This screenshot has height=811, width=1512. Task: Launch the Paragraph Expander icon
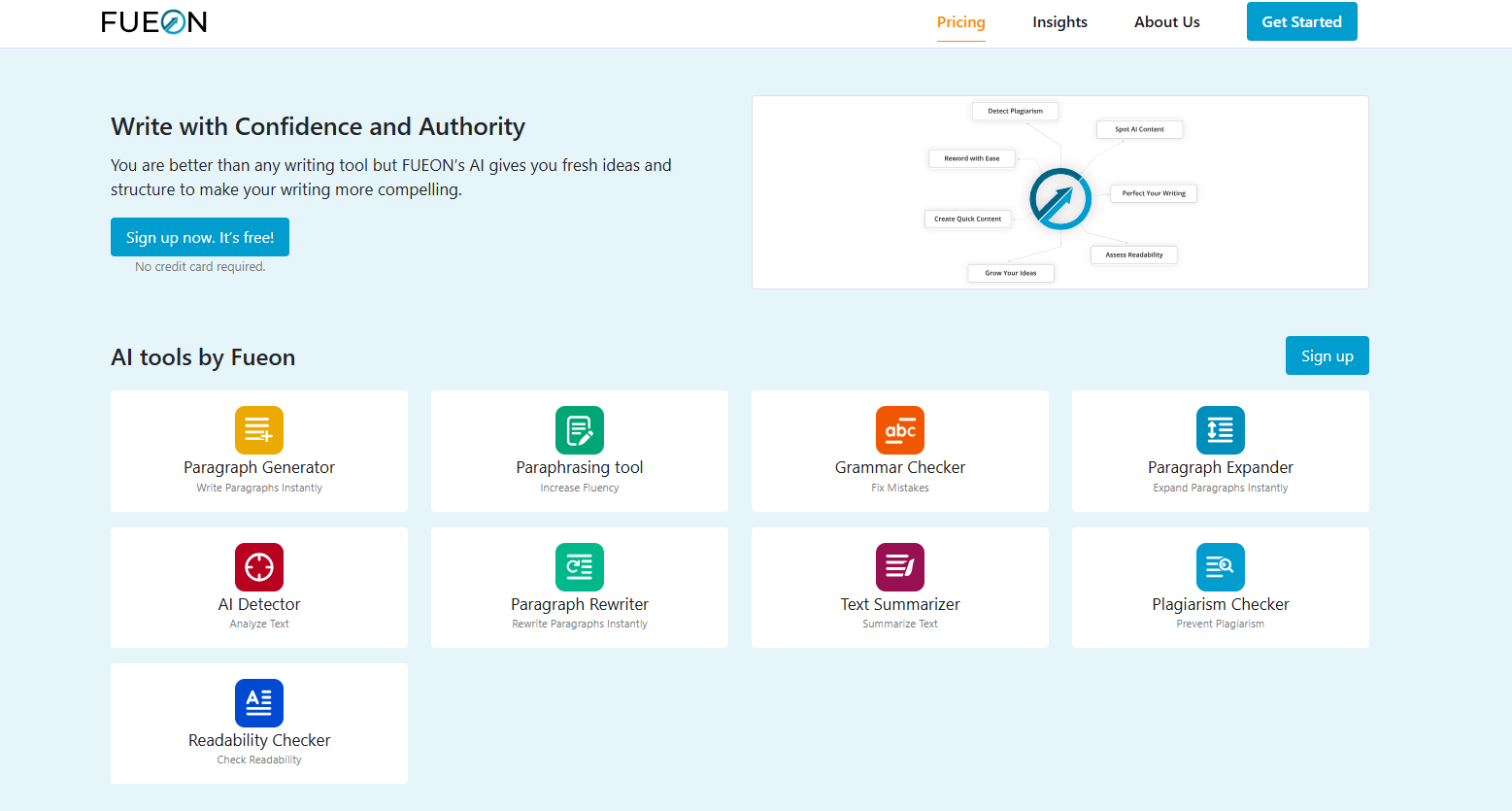[1221, 430]
